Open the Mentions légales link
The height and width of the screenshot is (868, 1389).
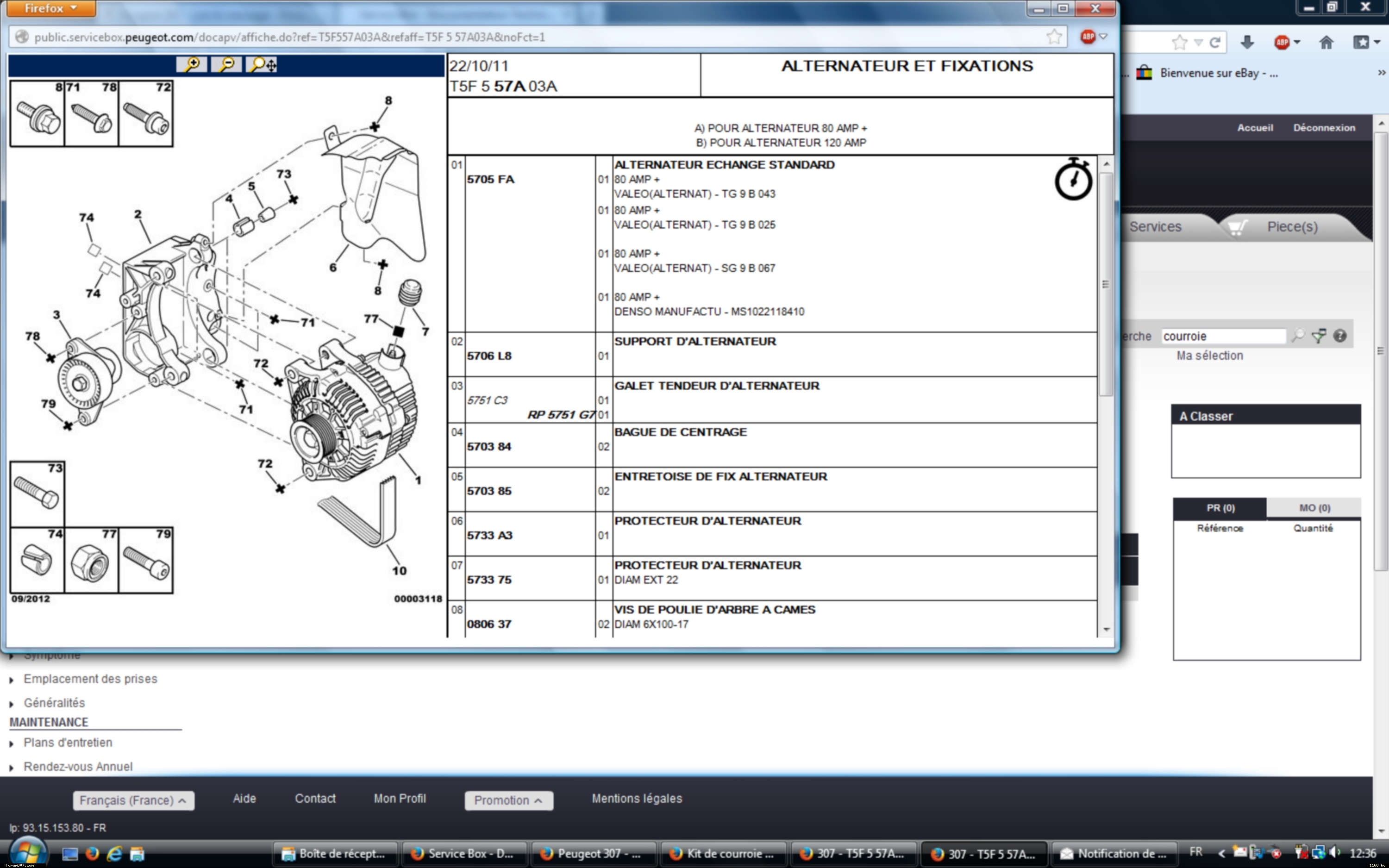point(637,799)
